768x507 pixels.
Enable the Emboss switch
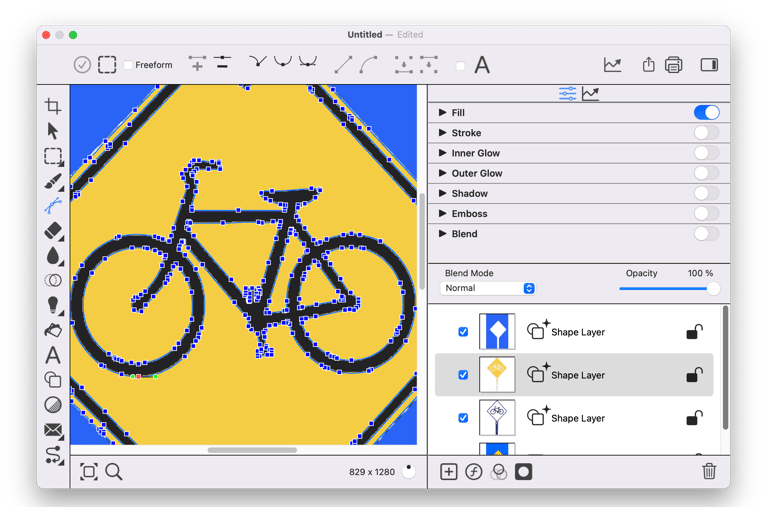[706, 214]
